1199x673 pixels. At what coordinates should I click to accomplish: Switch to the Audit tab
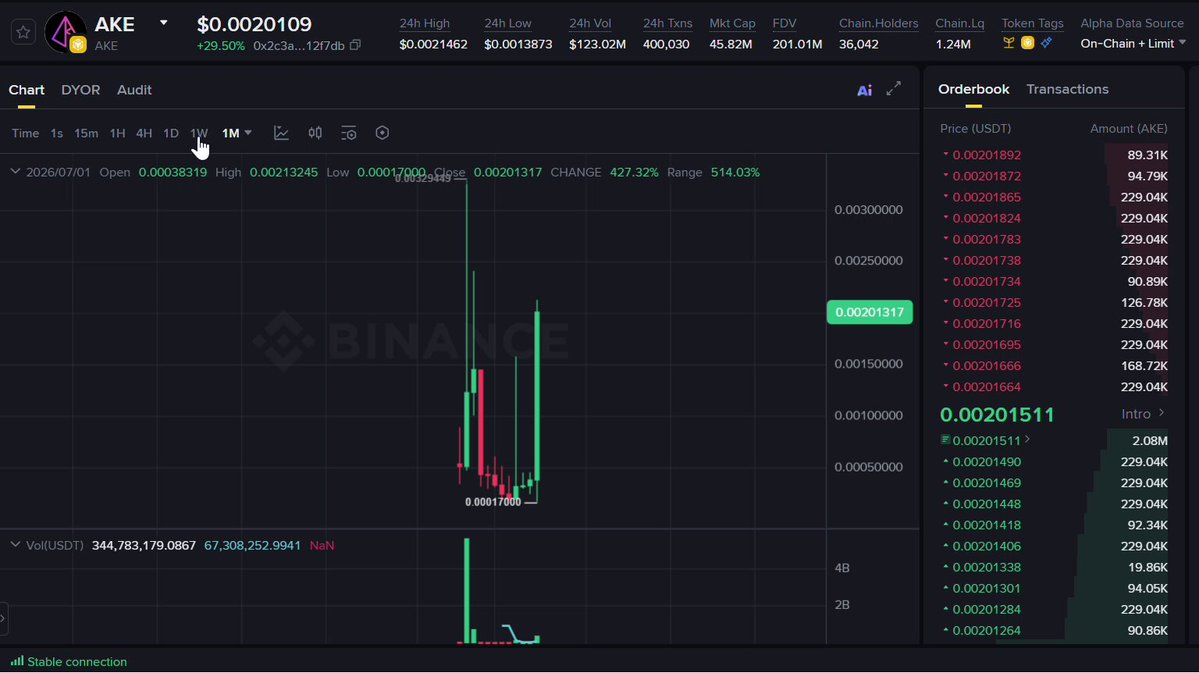click(134, 90)
